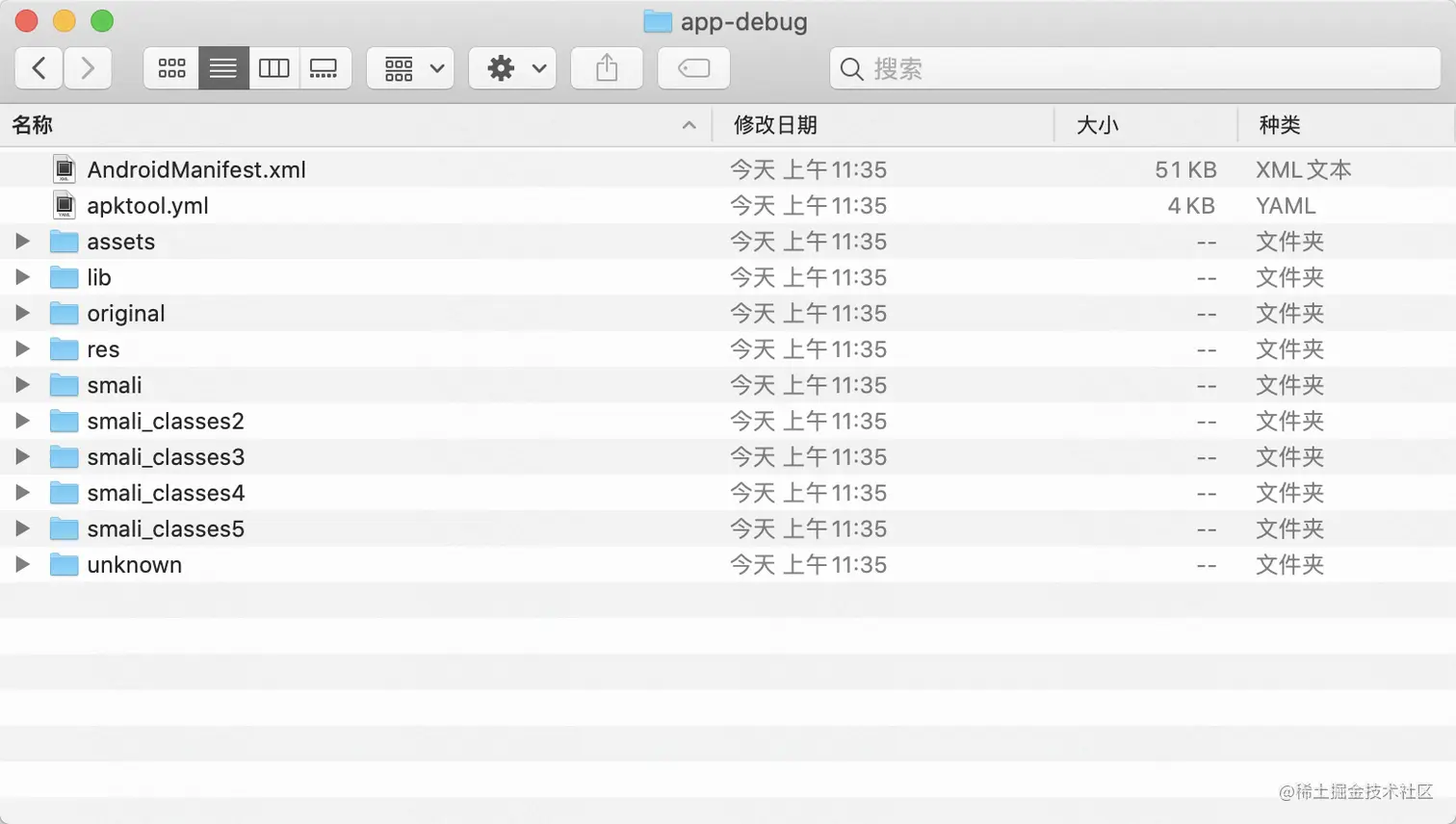Click the XML 文本 kind value
This screenshot has width=1456, height=824.
[1304, 169]
